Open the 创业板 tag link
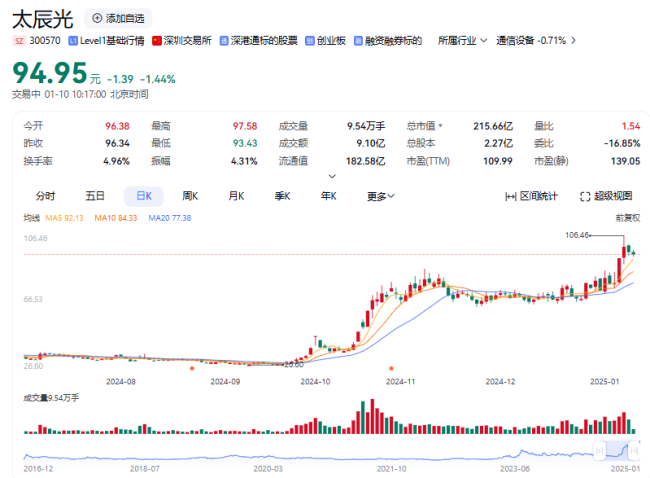The height and width of the screenshot is (478, 650). pyautogui.click(x=331, y=41)
